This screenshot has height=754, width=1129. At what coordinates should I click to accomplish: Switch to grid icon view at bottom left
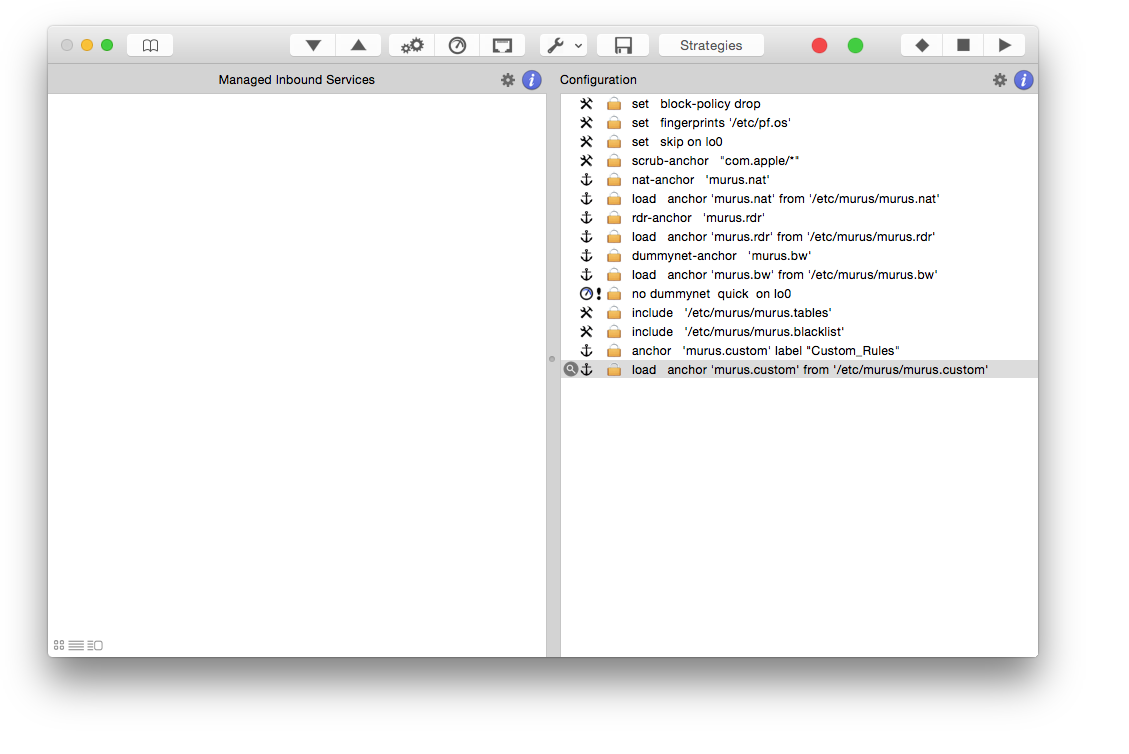click(x=59, y=645)
